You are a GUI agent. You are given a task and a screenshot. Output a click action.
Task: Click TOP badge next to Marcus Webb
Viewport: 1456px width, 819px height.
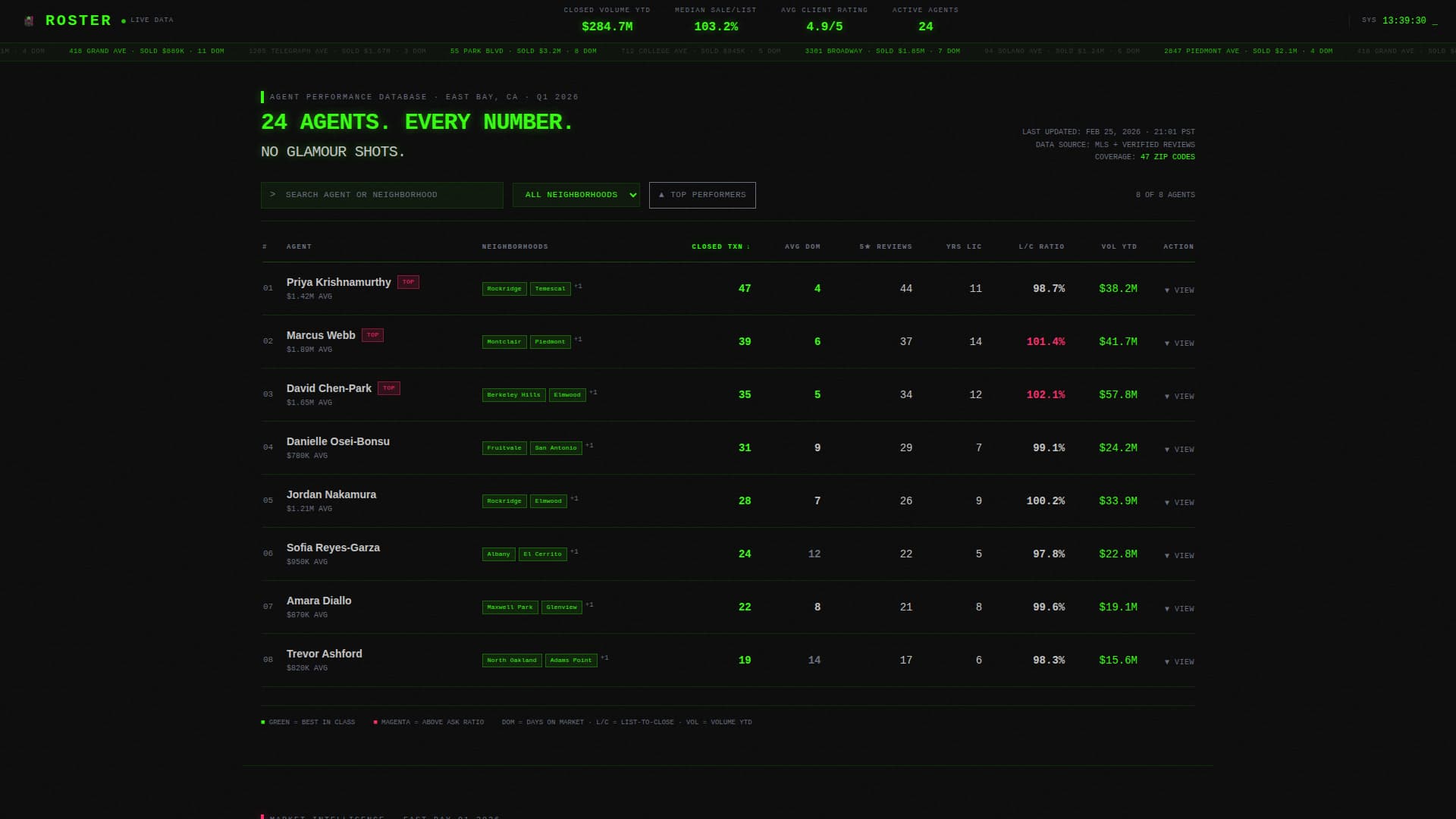(372, 335)
